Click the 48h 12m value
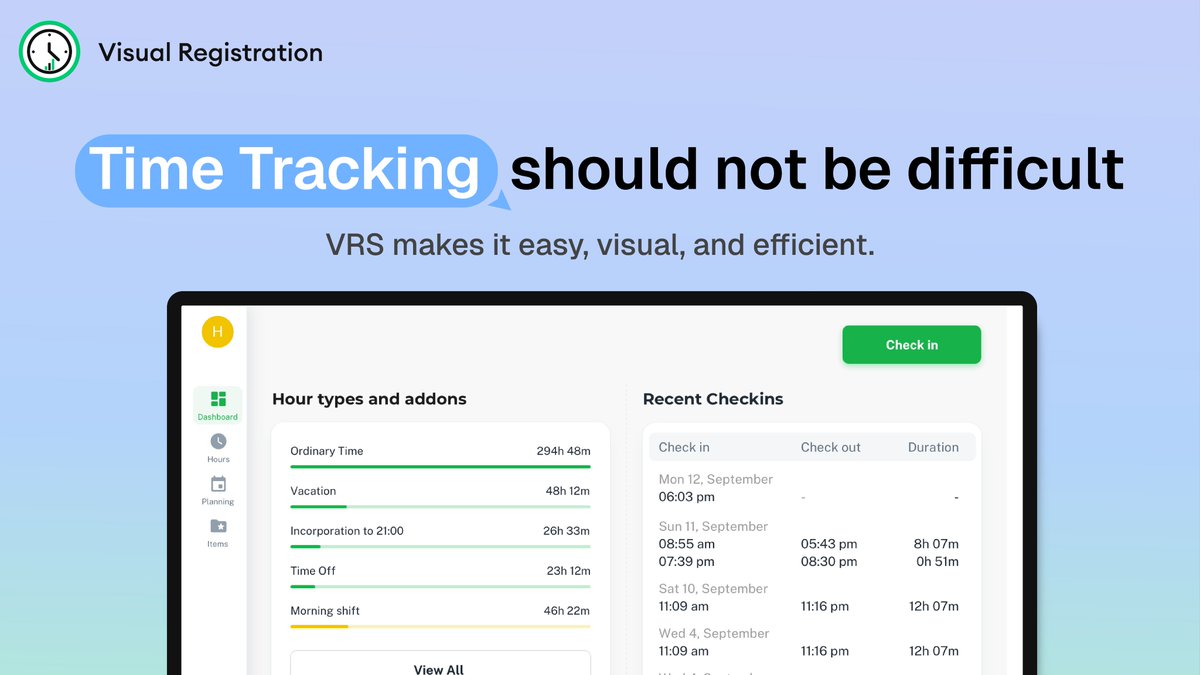The height and width of the screenshot is (675, 1200). pos(567,491)
